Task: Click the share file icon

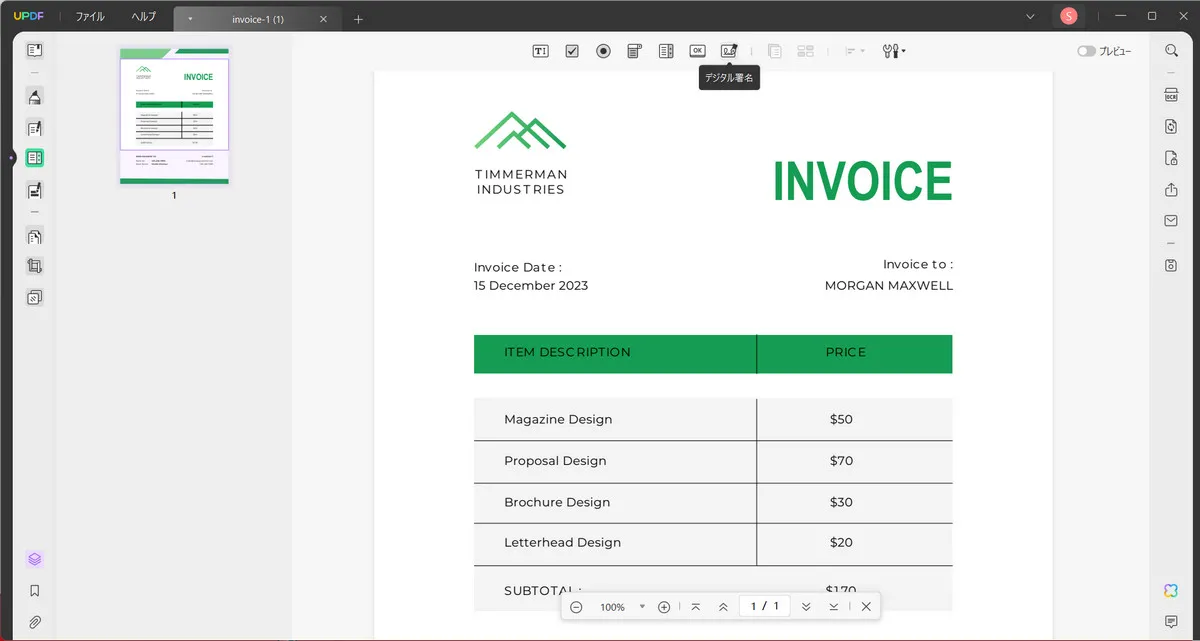Action: click(x=1171, y=189)
